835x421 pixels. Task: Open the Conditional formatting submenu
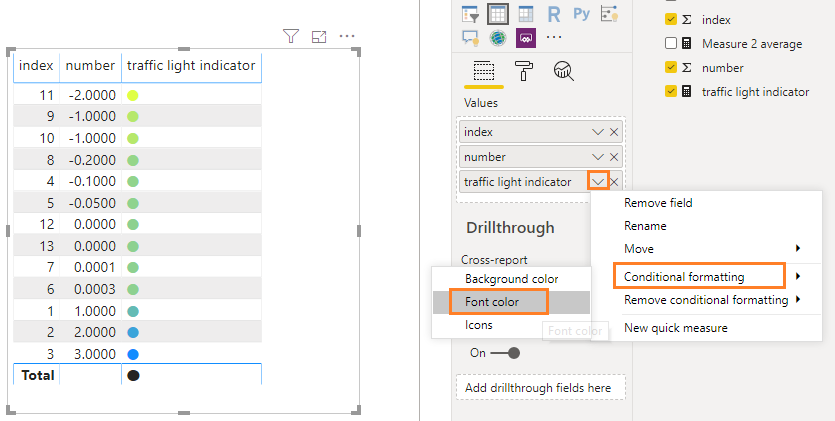[706, 277]
